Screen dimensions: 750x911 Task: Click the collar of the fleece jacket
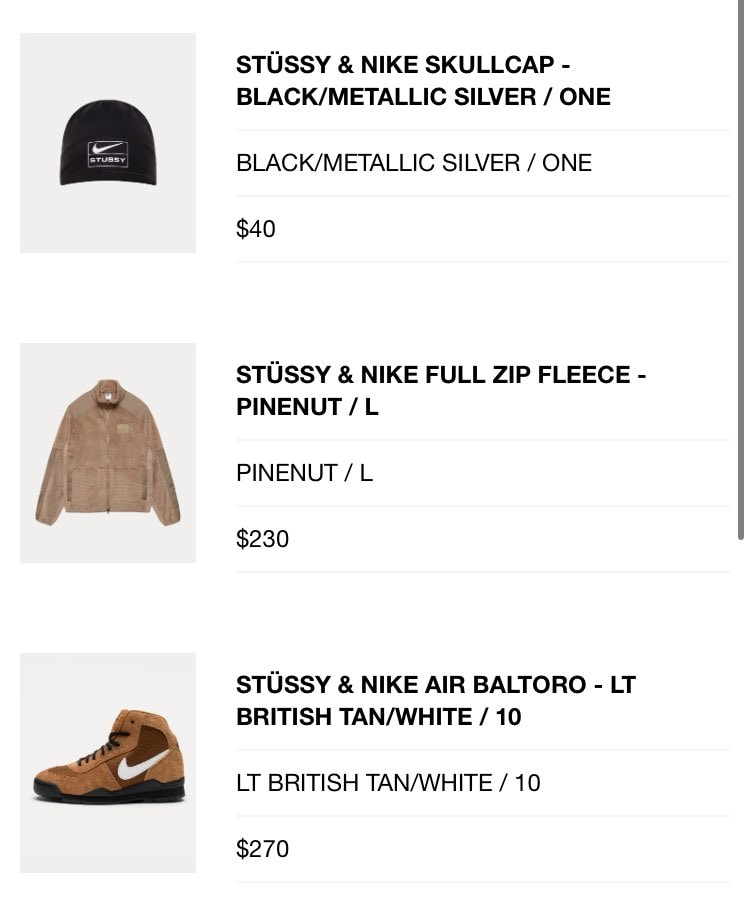coord(108,388)
